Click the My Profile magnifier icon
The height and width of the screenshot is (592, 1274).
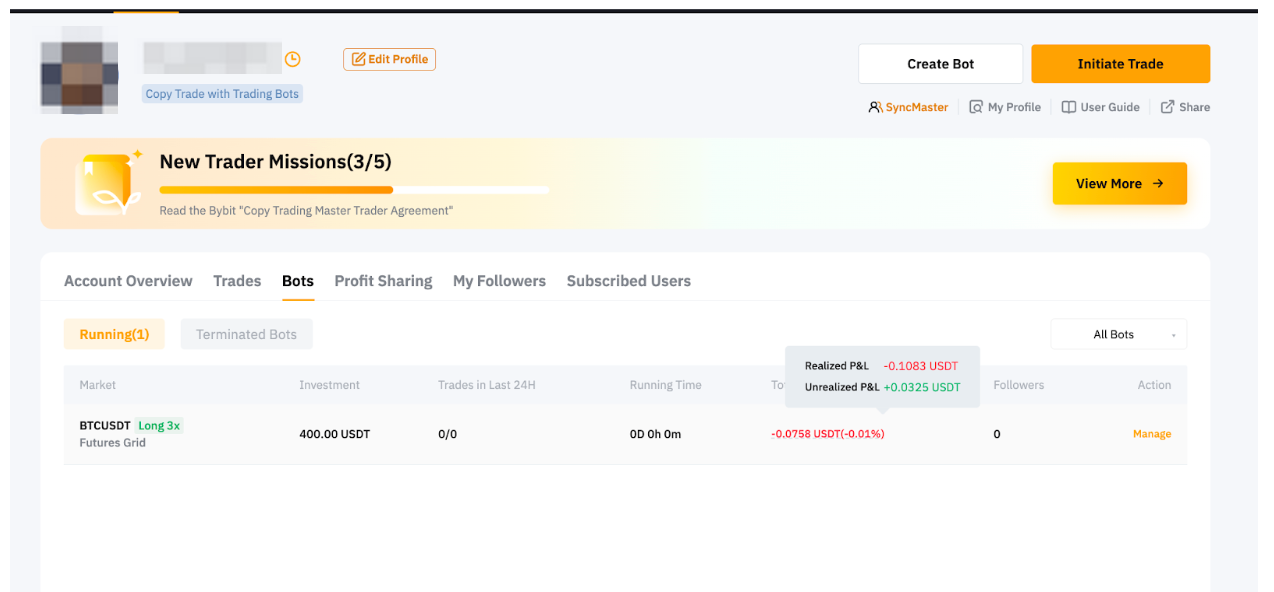(x=976, y=107)
